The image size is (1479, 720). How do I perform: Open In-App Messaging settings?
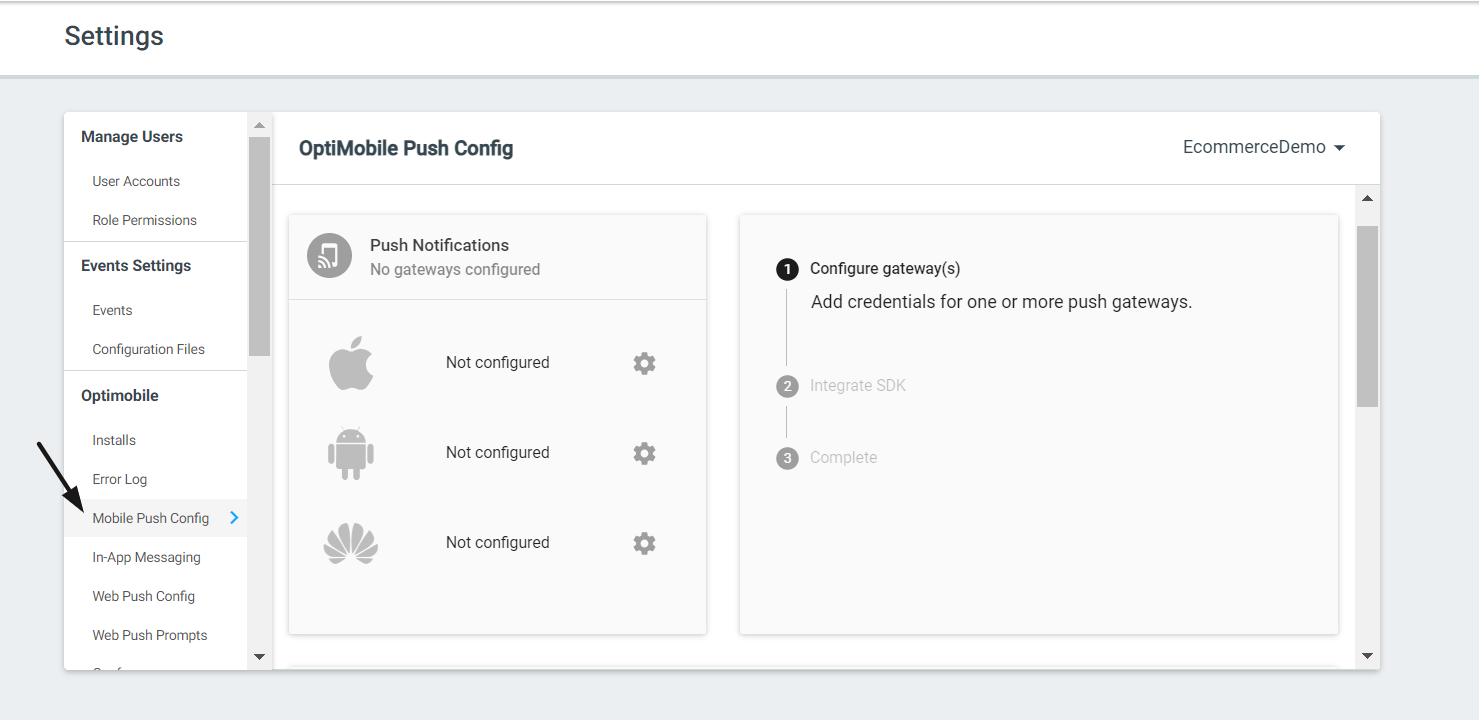146,557
